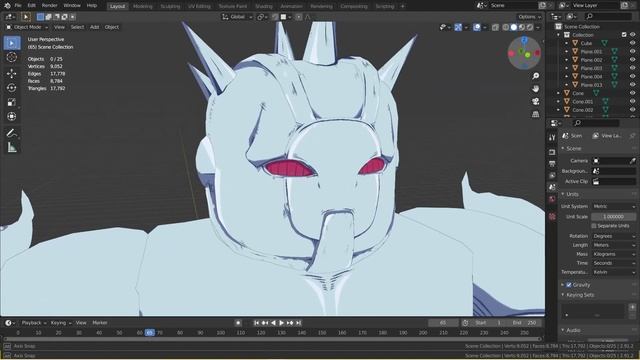Click the eyedropper next to Camera field
This screenshot has width=640, height=360.
(632, 161)
